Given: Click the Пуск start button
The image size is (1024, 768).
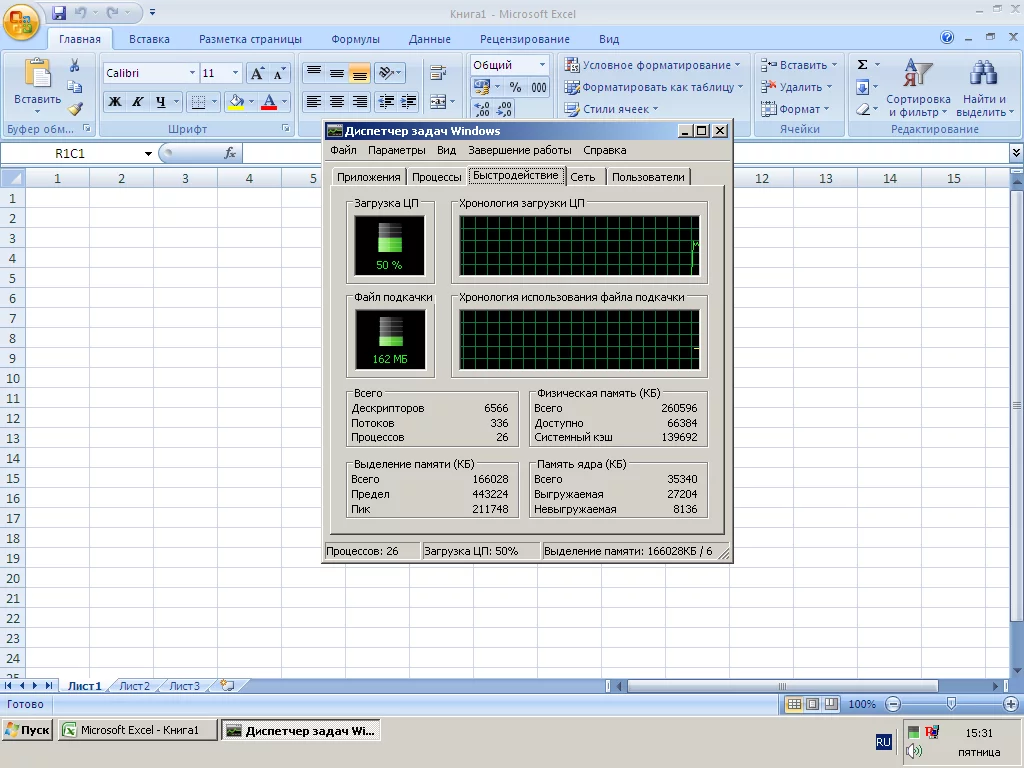Looking at the screenshot, I should click(28, 730).
